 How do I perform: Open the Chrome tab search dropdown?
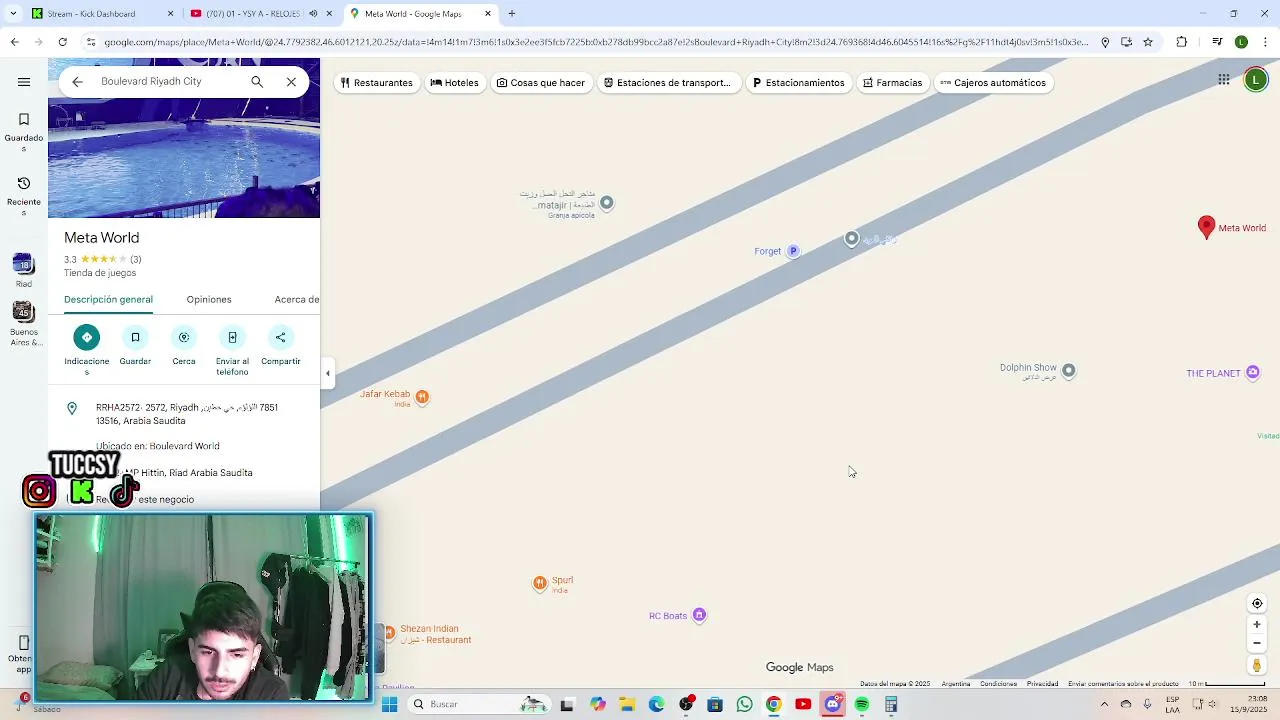click(x=12, y=14)
